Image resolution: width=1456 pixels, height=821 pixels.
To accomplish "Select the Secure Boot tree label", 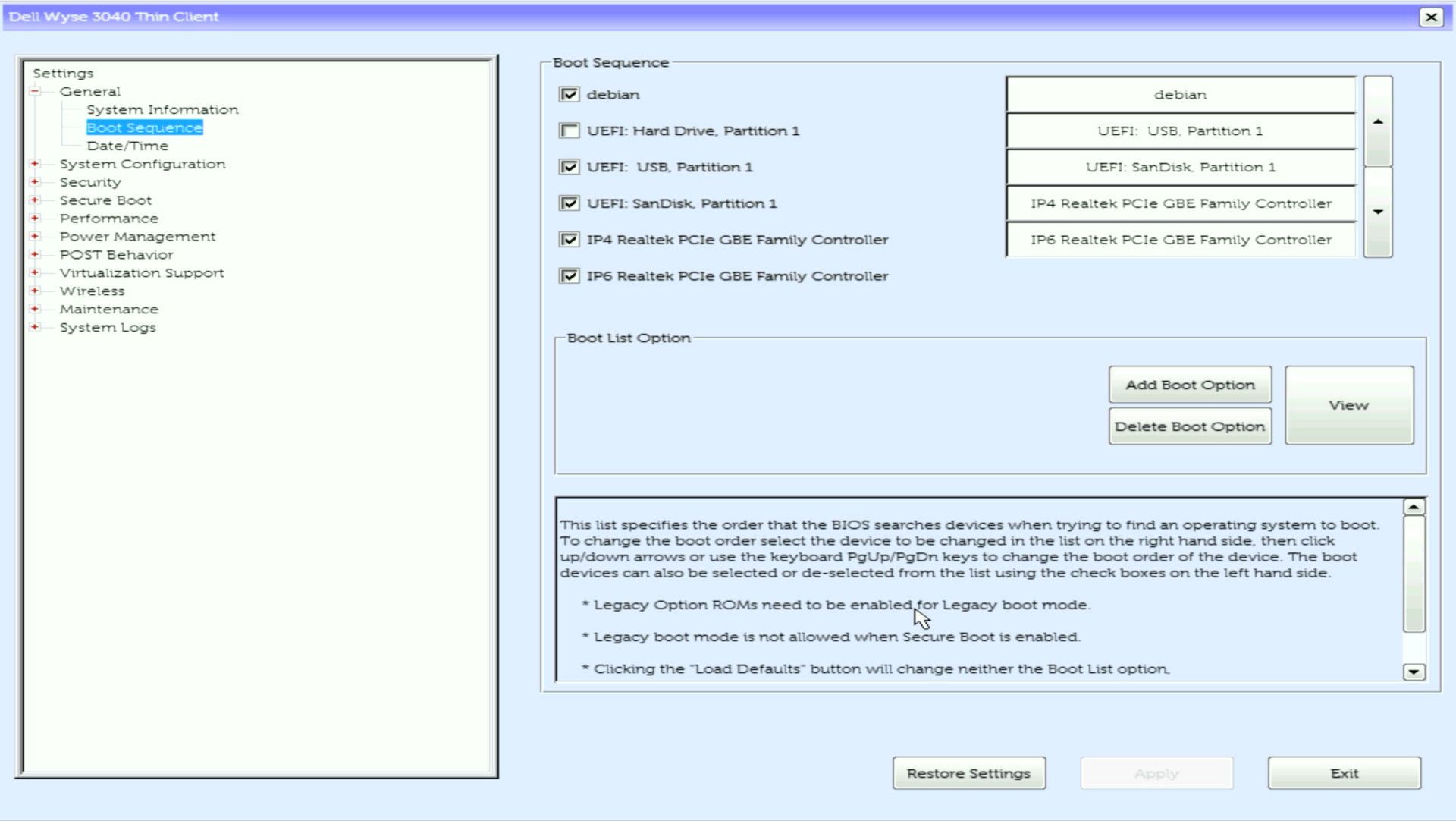I will tap(105, 200).
